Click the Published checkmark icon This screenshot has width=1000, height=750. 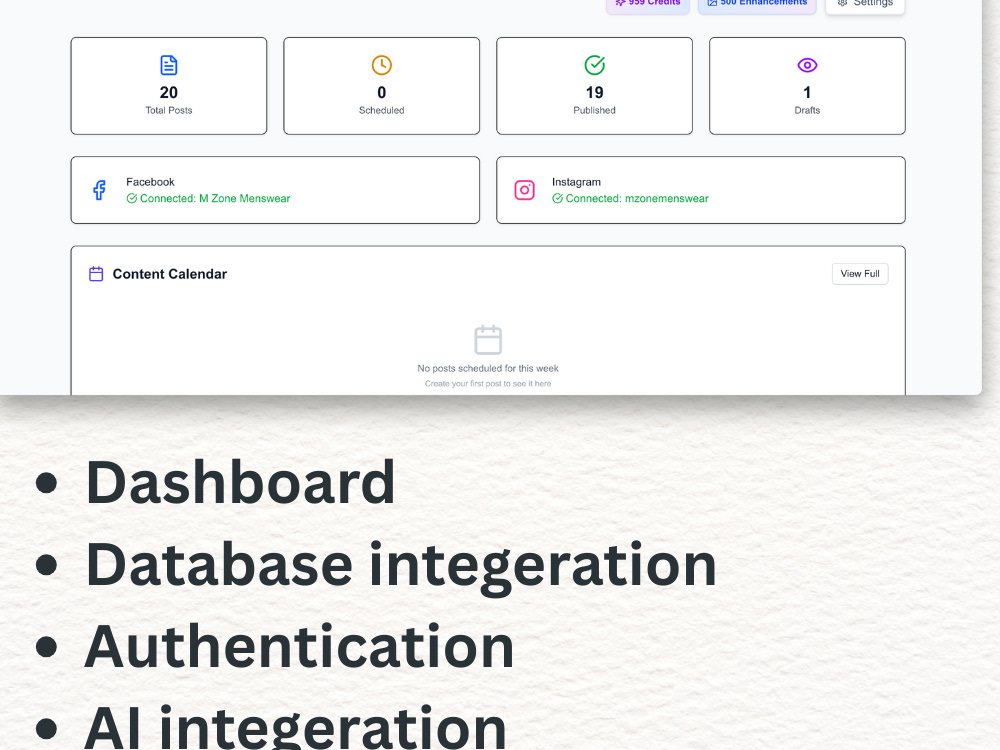[594, 65]
